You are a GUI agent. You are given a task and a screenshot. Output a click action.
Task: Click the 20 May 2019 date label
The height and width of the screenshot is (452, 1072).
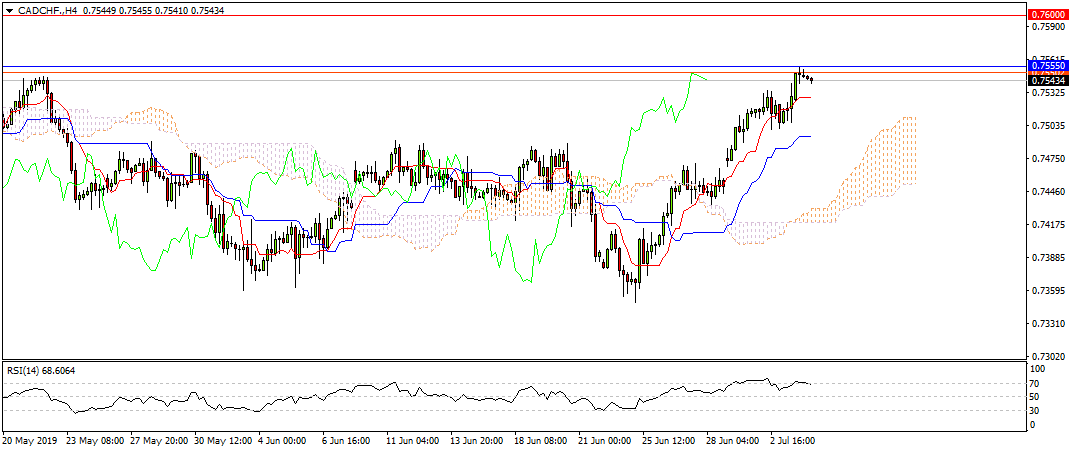pyautogui.click(x=30, y=440)
